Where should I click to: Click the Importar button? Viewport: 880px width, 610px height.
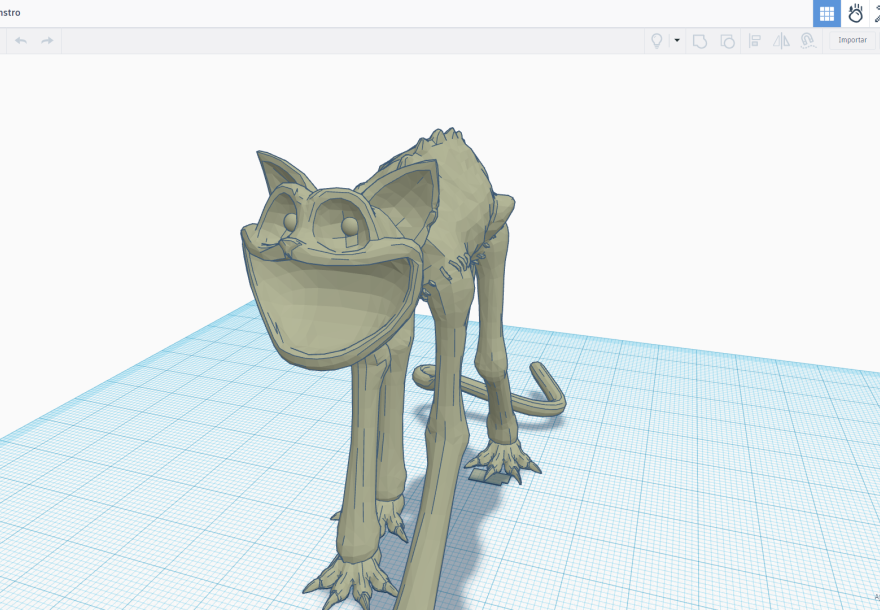[852, 40]
